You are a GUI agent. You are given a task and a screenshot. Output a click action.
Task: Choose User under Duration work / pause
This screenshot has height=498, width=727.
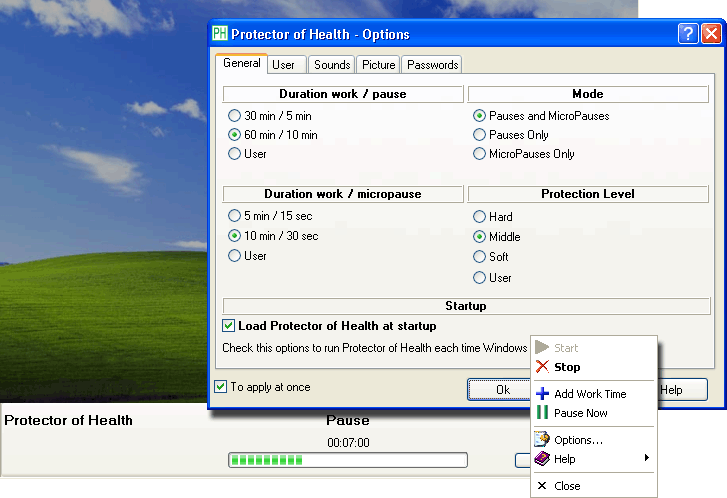coord(247,154)
